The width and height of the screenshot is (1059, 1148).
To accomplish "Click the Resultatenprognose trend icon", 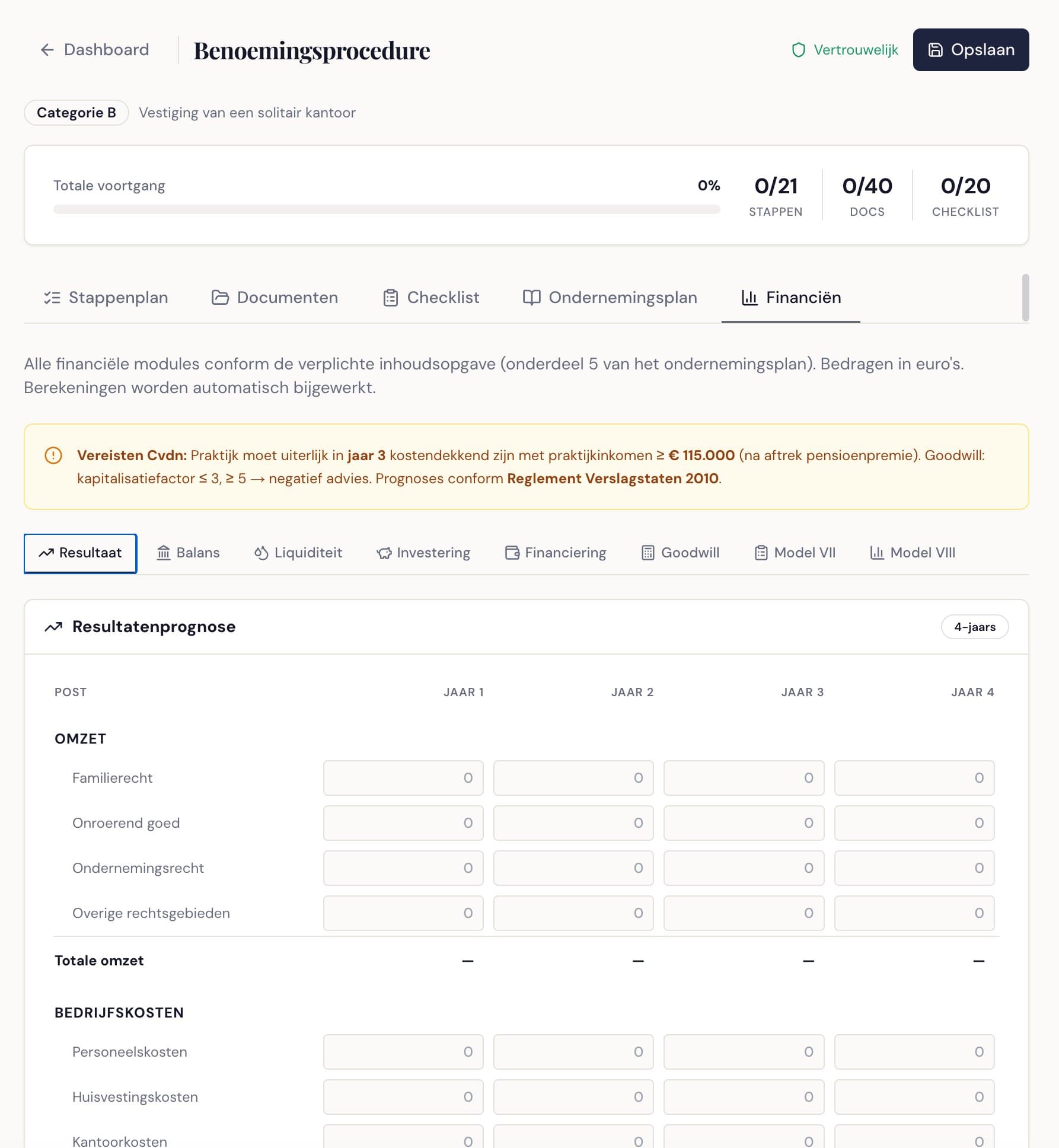I will coord(53,626).
